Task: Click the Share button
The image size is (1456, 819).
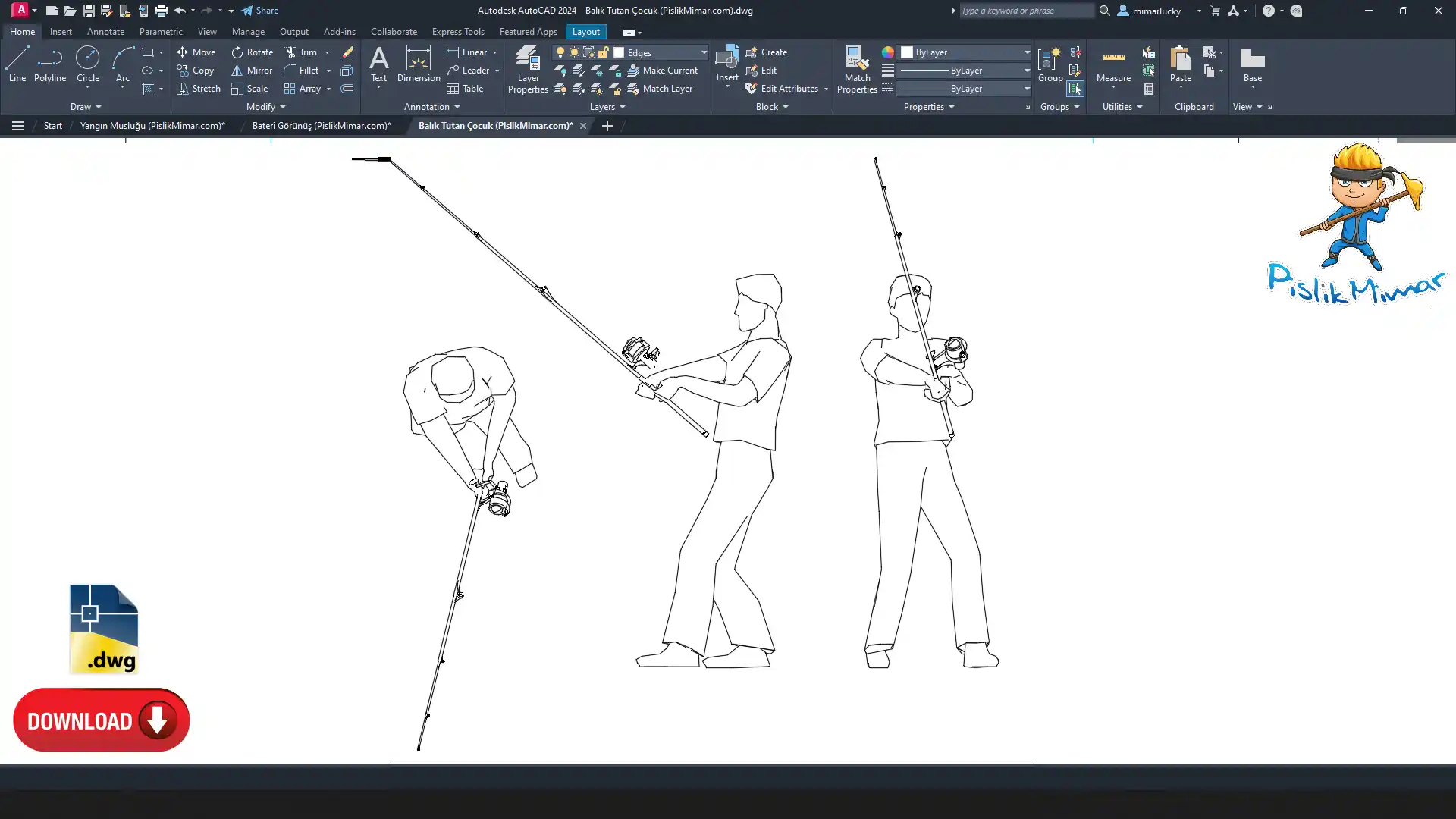Action: pyautogui.click(x=260, y=11)
